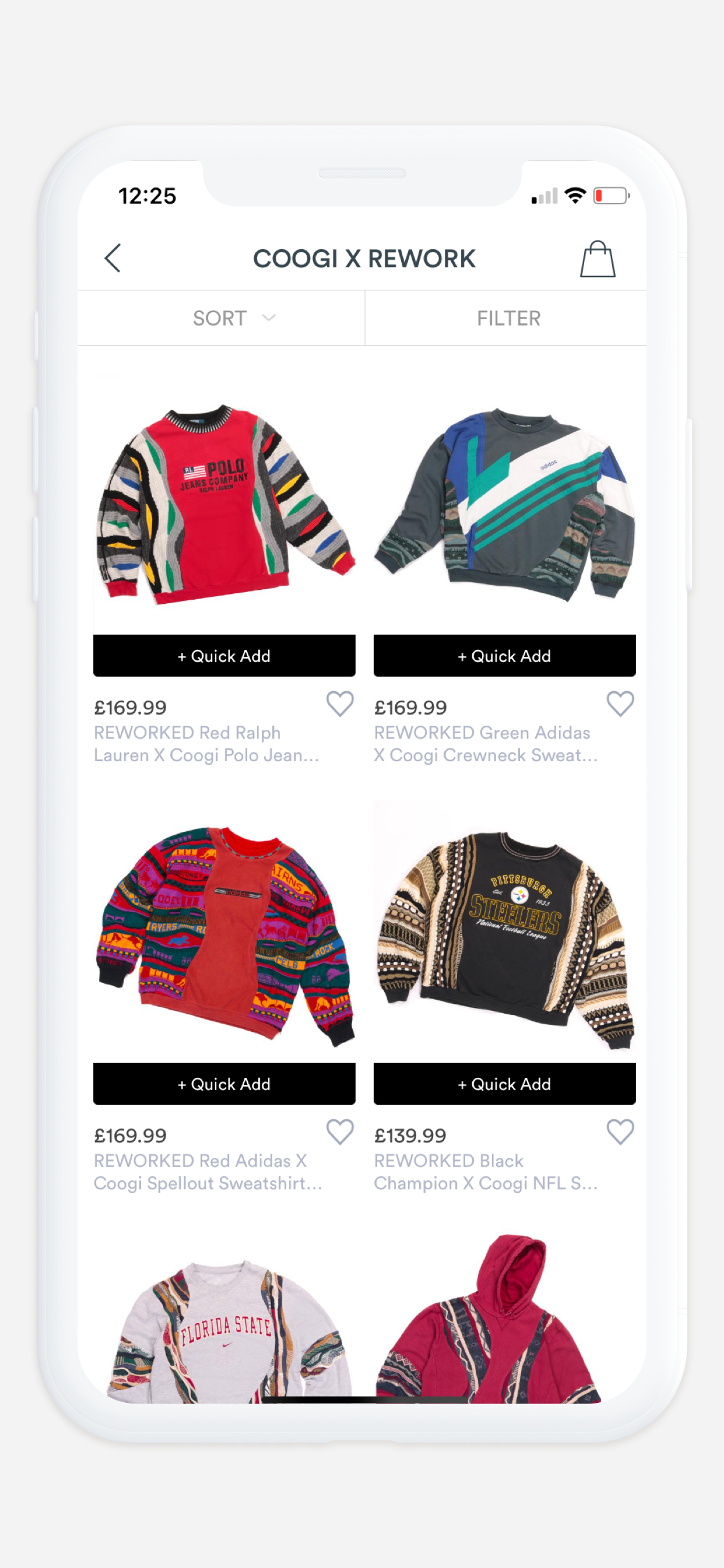Open the shopping bag icon

tap(598, 258)
